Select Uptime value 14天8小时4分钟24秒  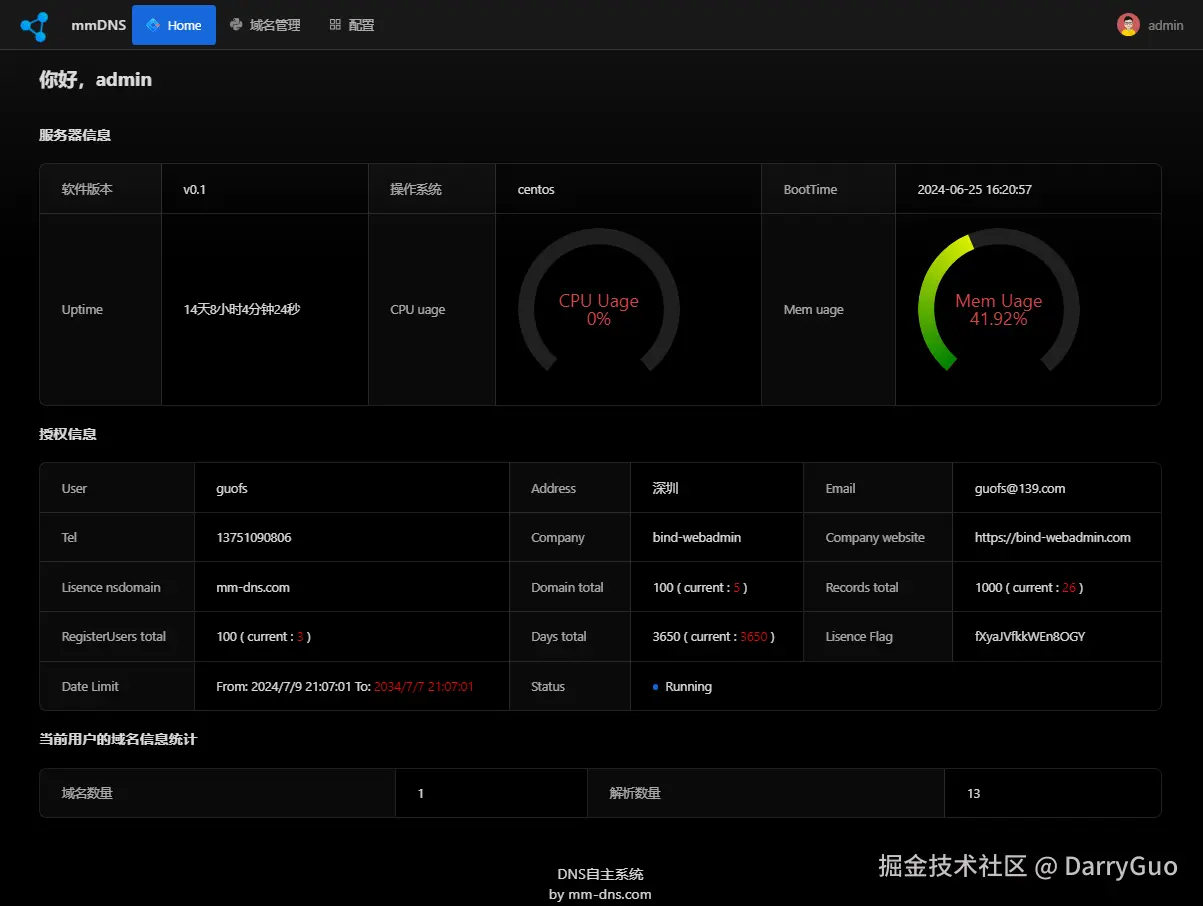click(242, 309)
